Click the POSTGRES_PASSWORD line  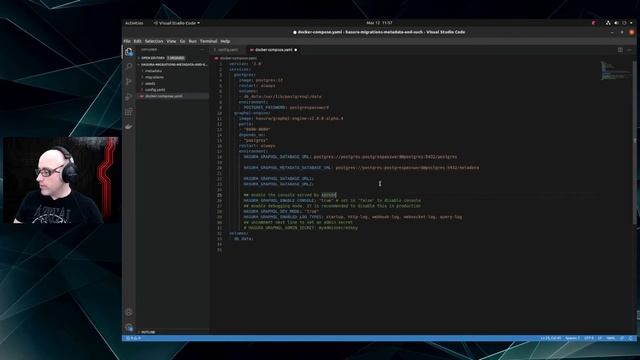click(286, 108)
